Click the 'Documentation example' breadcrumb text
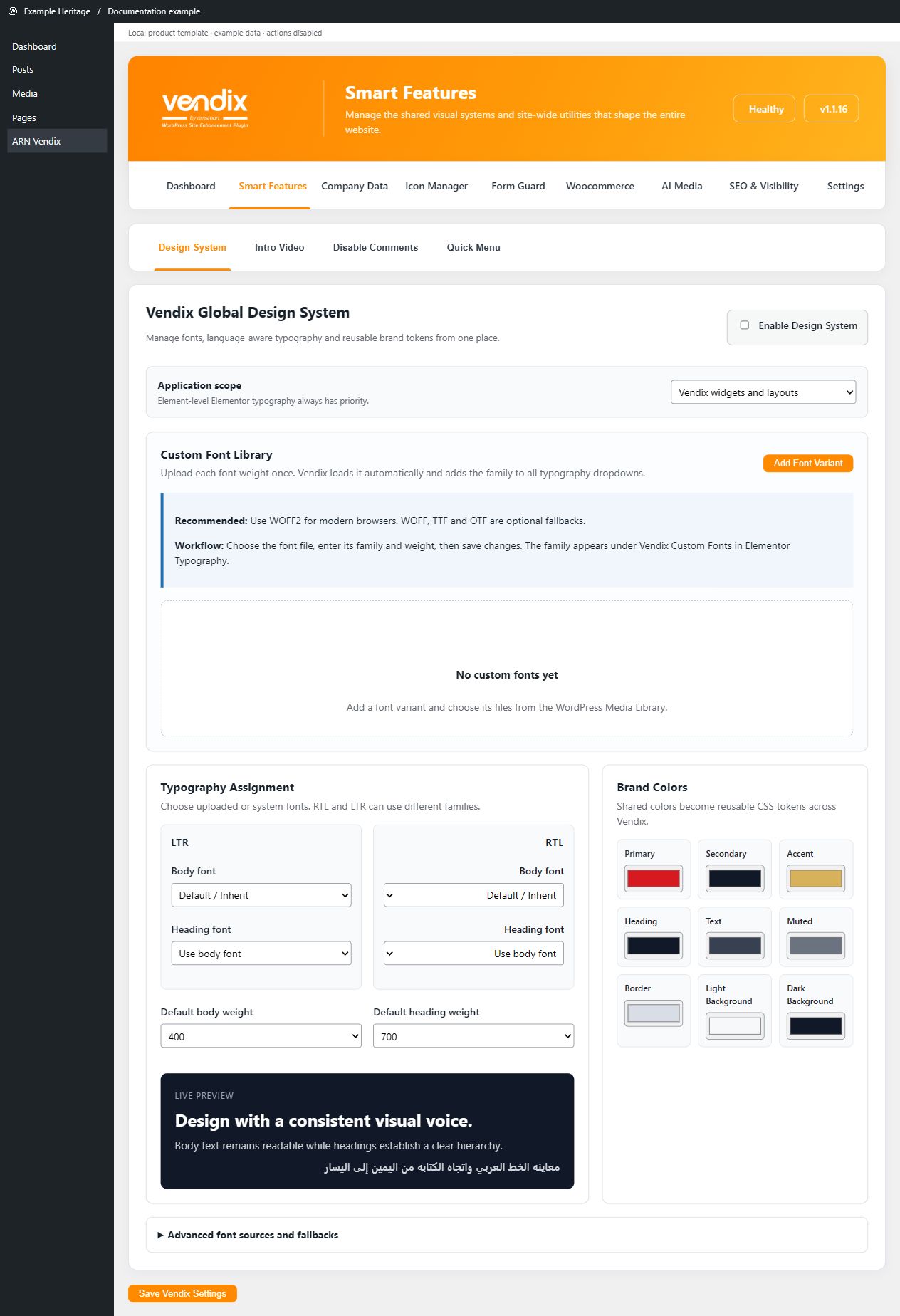This screenshot has width=900, height=1316. pos(154,11)
